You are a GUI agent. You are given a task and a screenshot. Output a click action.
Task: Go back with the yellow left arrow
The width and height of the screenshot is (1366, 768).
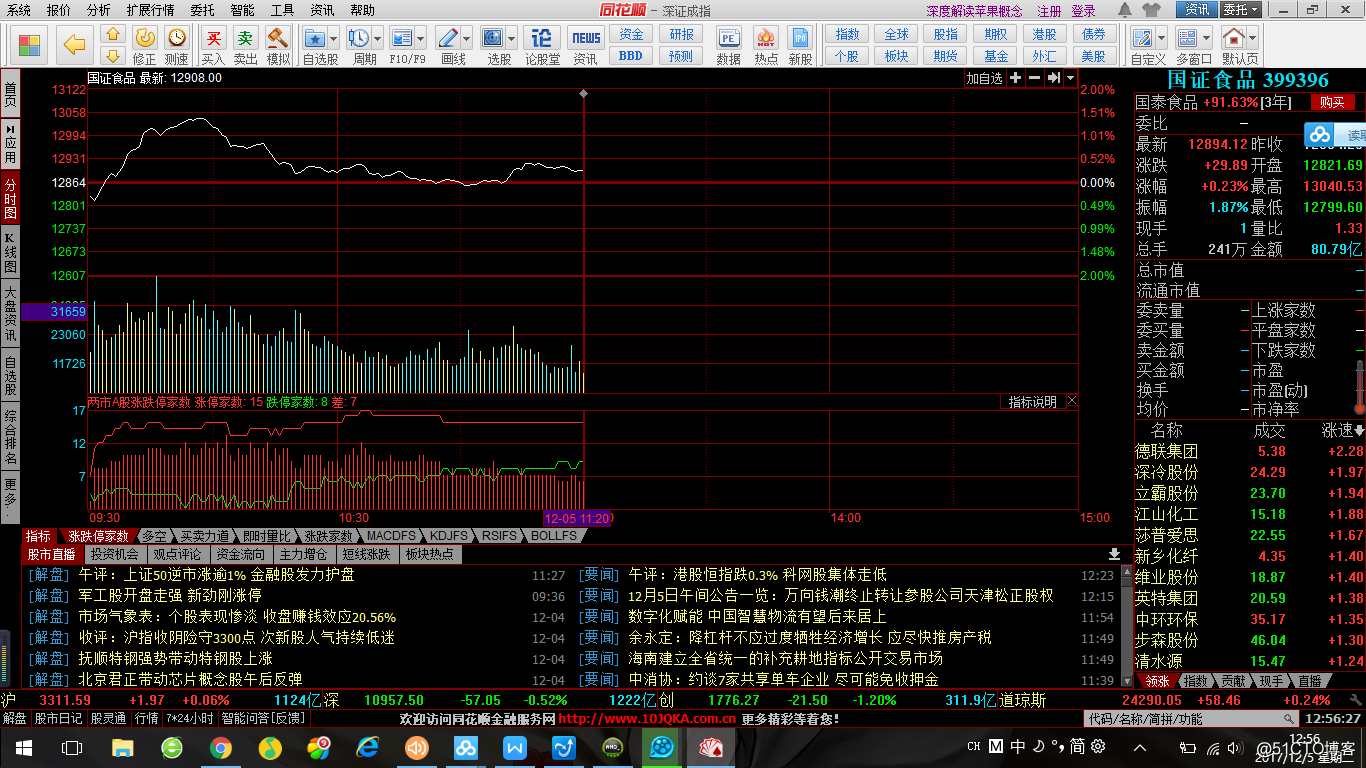[74, 44]
